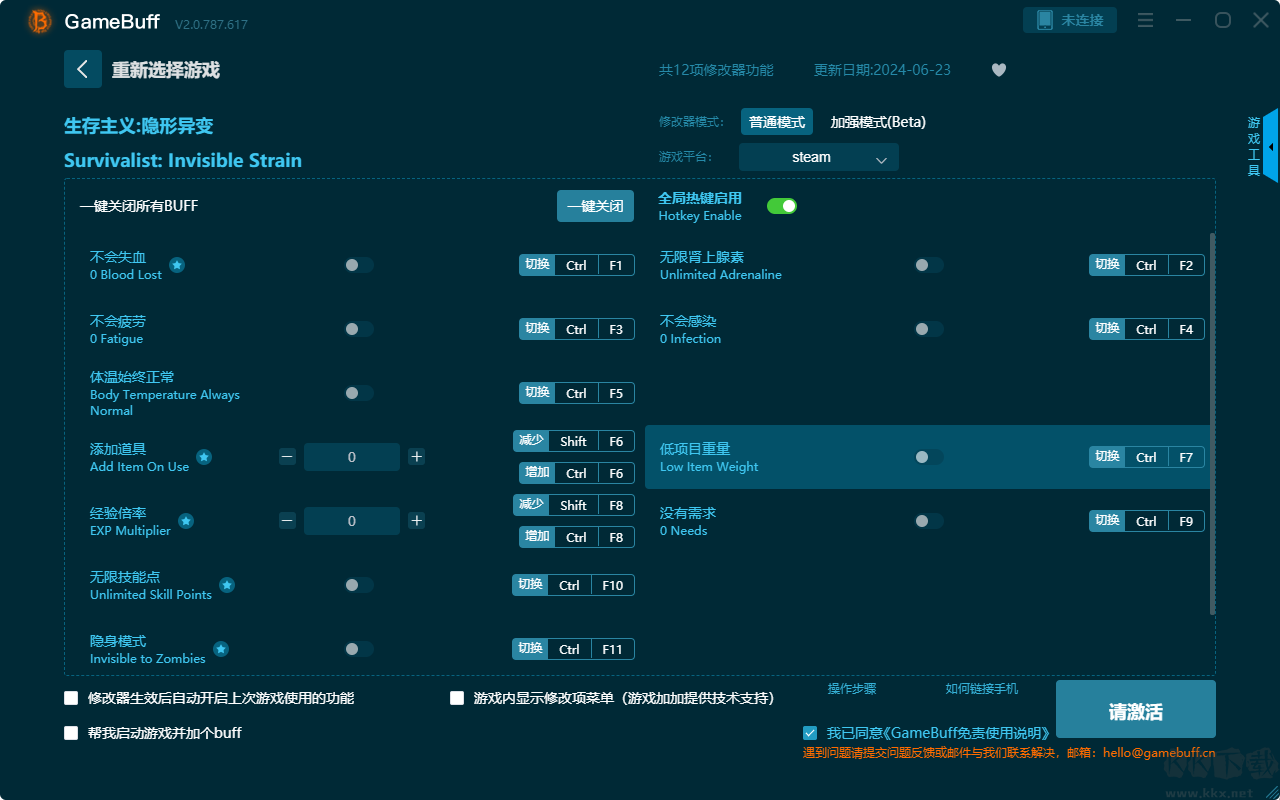This screenshot has width=1280, height=800.
Task: Switch on the Low Item Weight toggle
Action: [x=929, y=457]
